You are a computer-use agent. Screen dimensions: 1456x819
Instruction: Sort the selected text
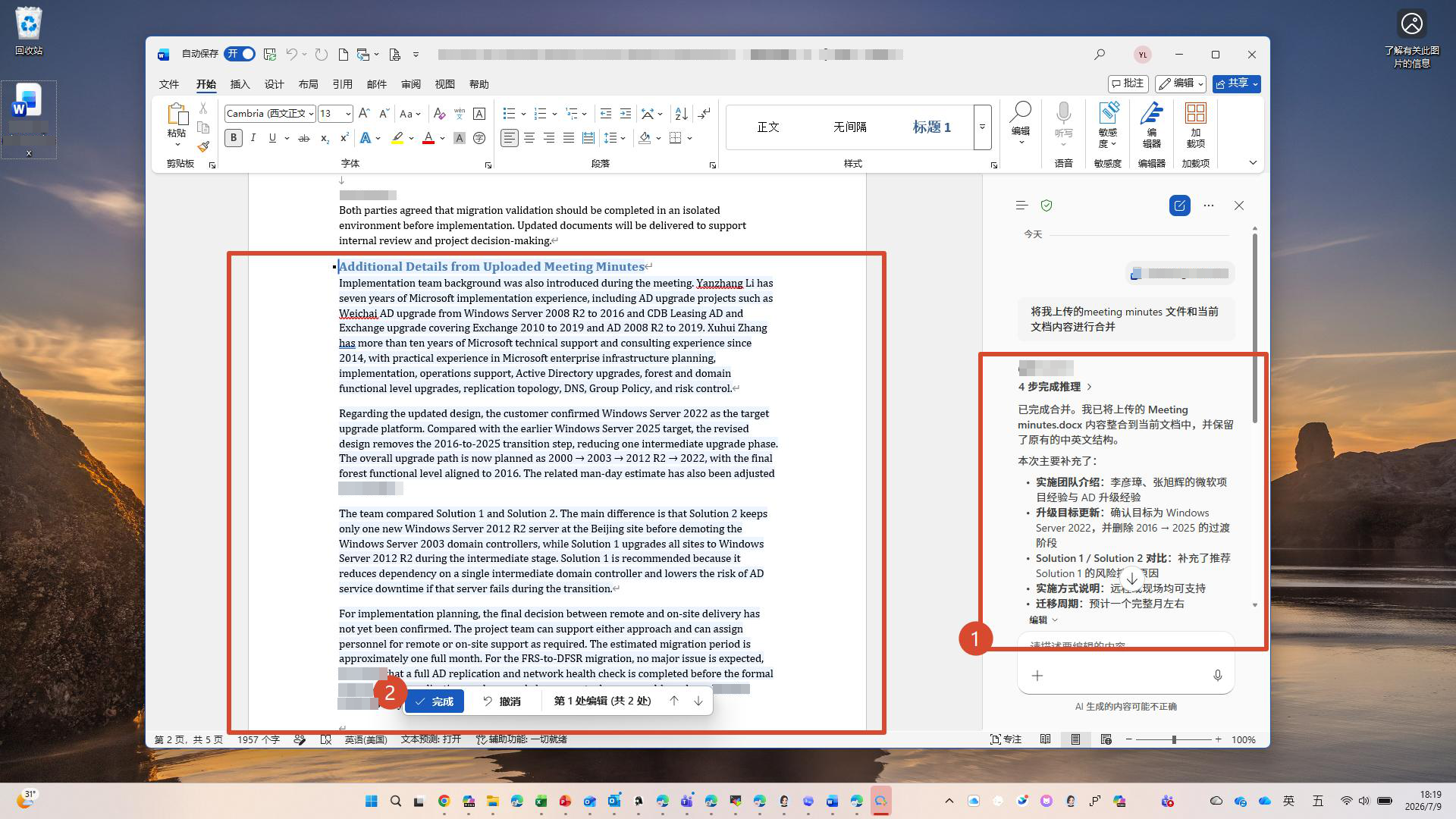[x=682, y=114]
